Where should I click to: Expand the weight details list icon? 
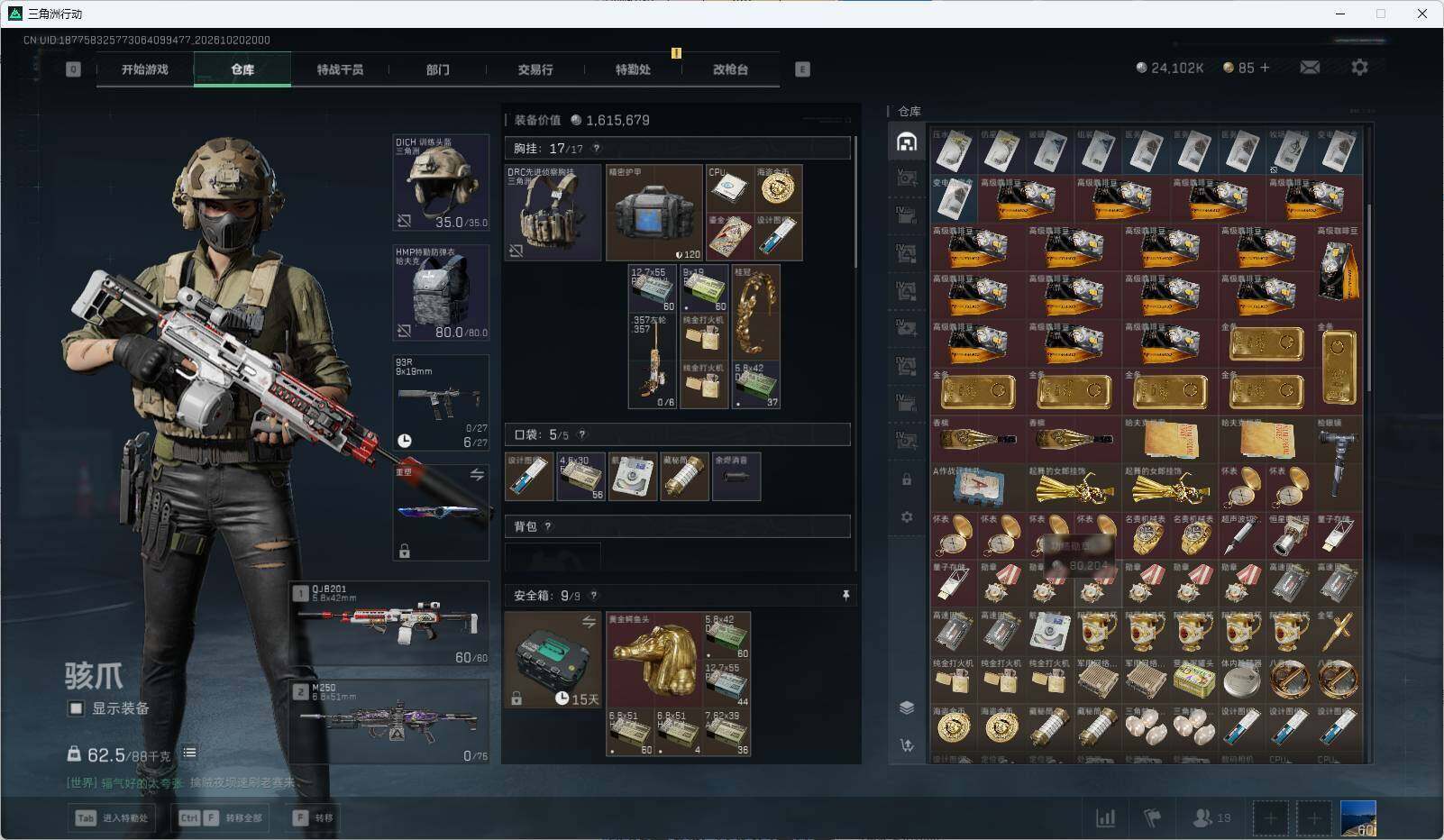pyautogui.click(x=189, y=753)
